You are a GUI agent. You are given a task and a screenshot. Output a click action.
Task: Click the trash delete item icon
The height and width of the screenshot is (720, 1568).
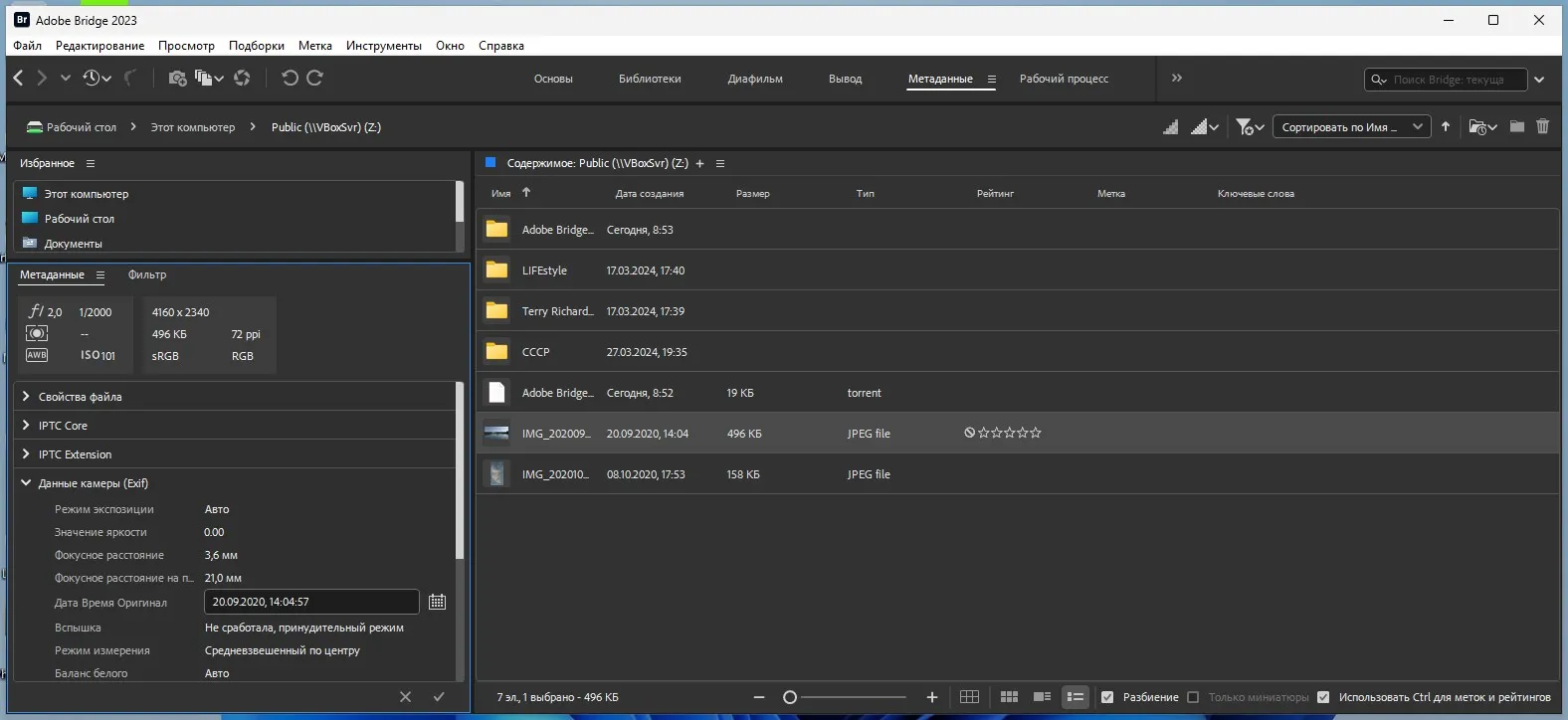(x=1543, y=126)
